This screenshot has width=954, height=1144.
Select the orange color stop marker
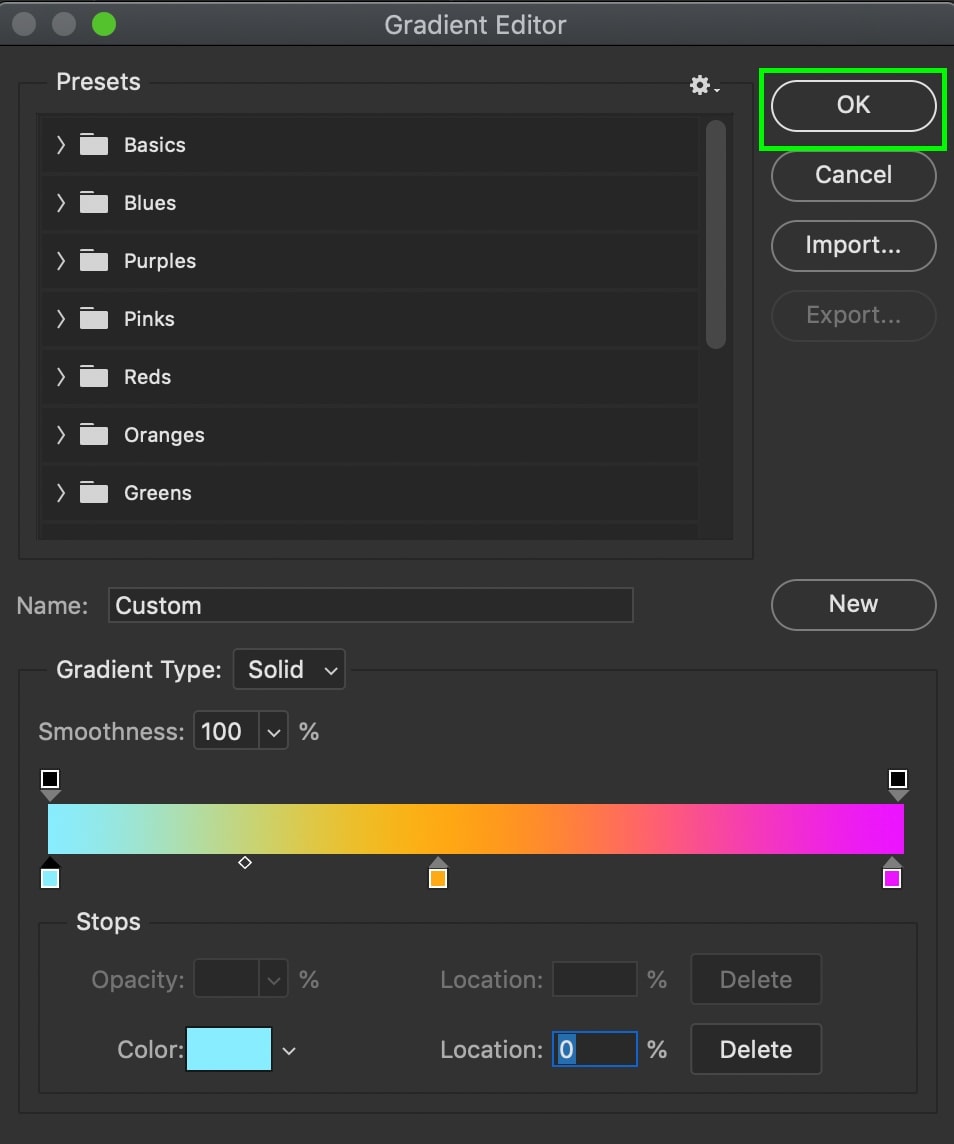point(438,874)
